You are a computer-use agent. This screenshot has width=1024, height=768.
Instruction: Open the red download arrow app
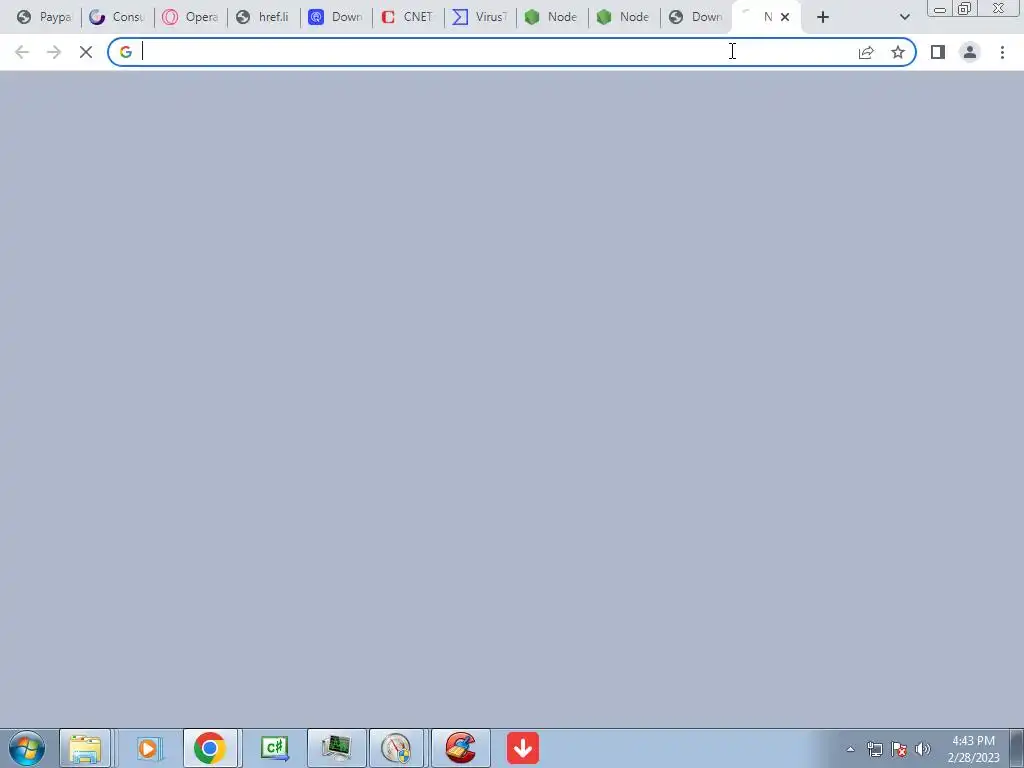tap(522, 748)
